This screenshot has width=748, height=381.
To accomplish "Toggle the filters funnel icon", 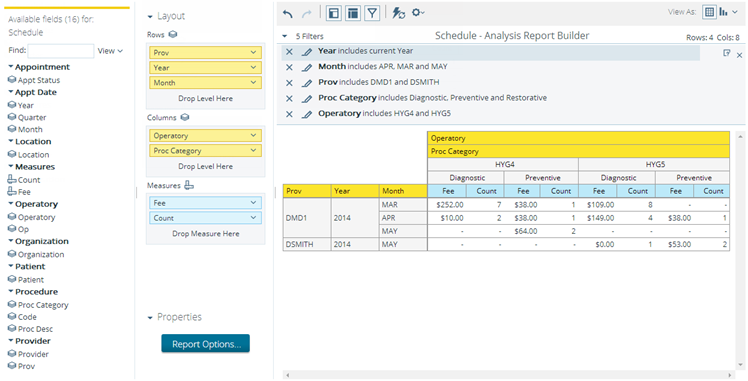I will pos(372,13).
